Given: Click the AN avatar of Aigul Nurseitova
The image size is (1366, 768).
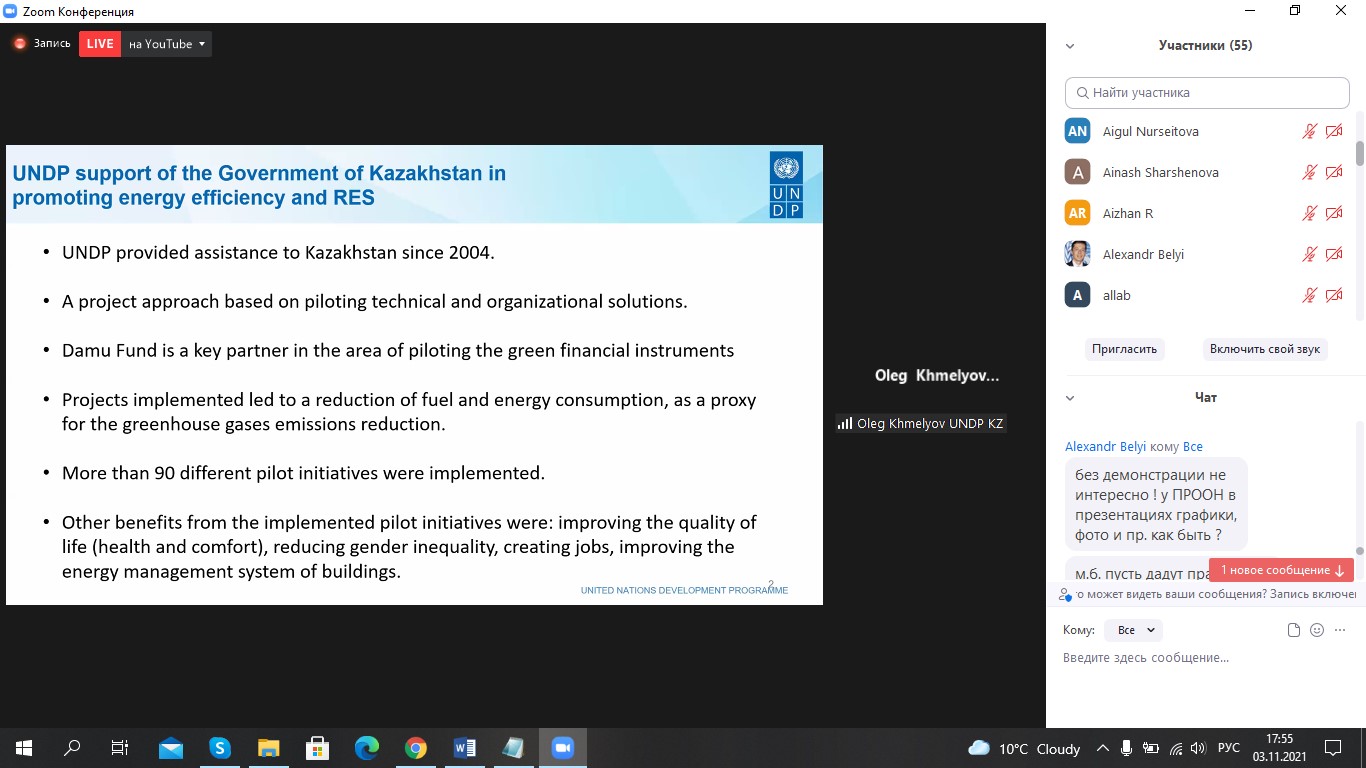Looking at the screenshot, I should 1077,131.
